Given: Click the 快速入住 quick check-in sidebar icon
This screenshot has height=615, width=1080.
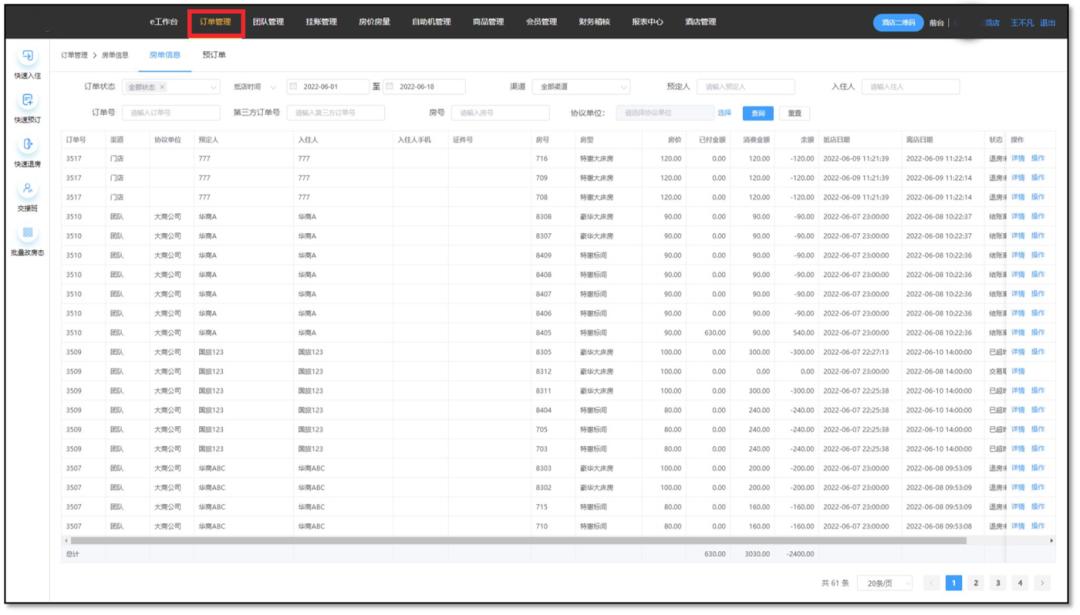Looking at the screenshot, I should tap(28, 56).
